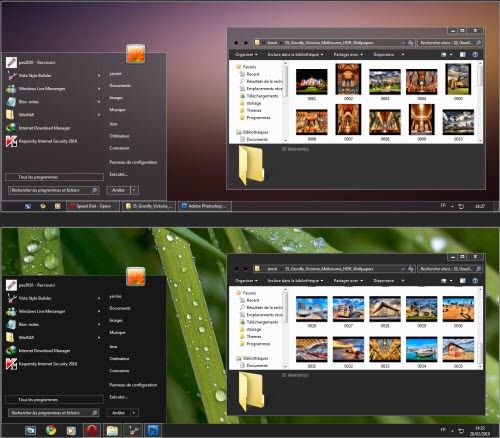The width and height of the screenshot is (500, 438).
Task: Open the media player icon on the icon-only taskbar
Action: (71, 430)
